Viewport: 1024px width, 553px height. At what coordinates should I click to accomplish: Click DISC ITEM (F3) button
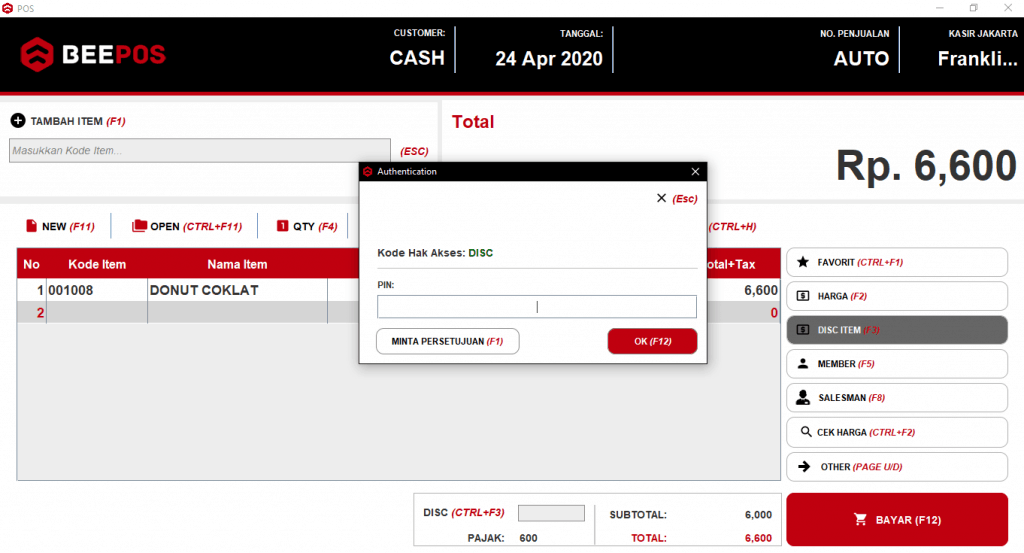897,330
